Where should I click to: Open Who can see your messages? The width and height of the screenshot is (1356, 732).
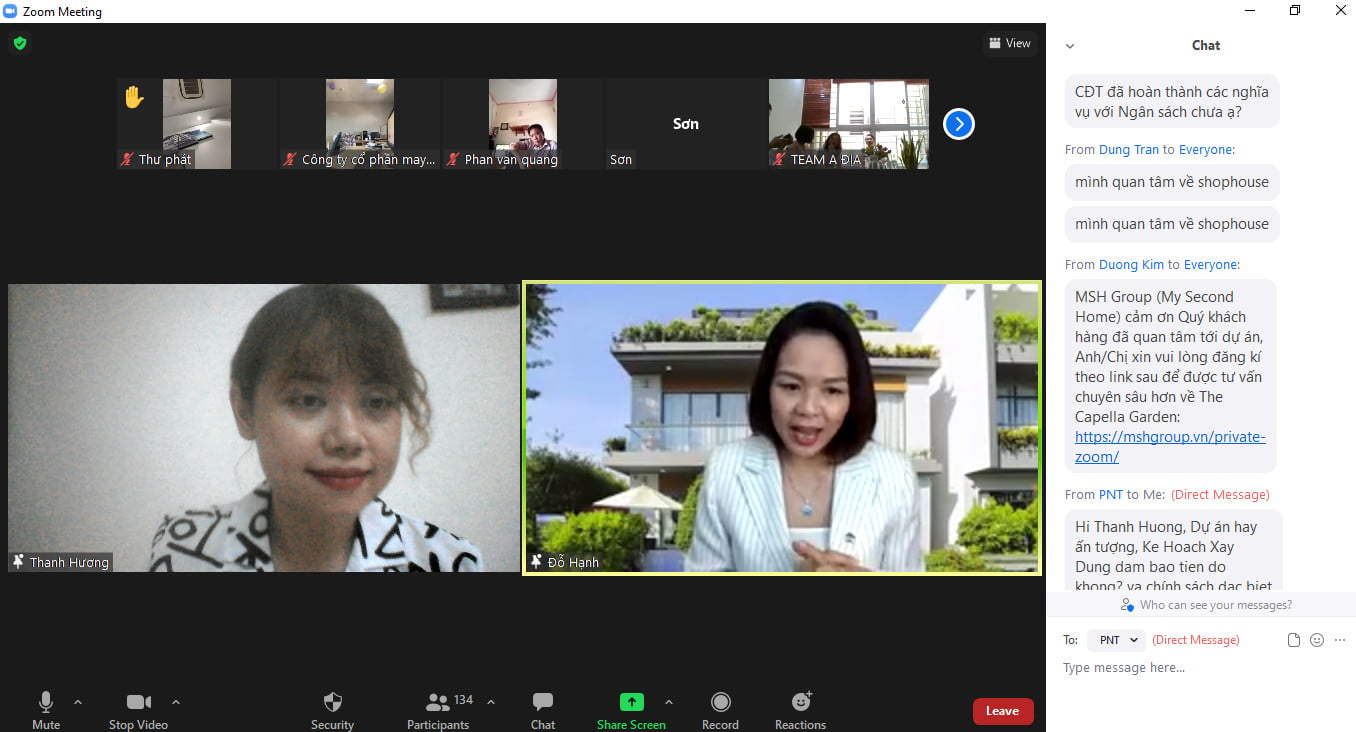point(1206,605)
